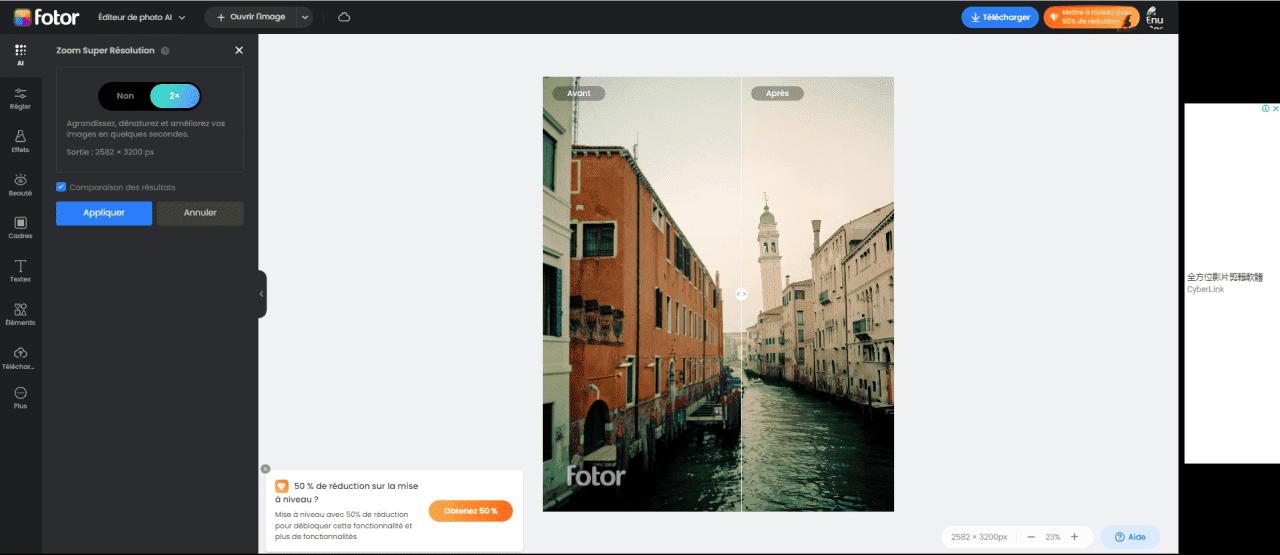Open the Beauté tools panel
1280x555 pixels.
pyautogui.click(x=20, y=184)
